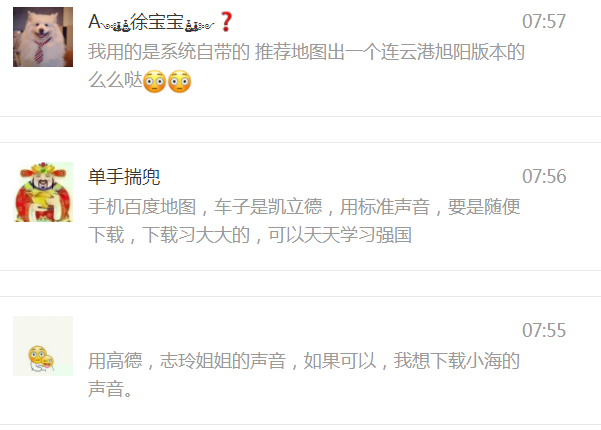The image size is (601, 430).
Task: Open the white dog avatar profile
Action: pyautogui.click(x=43, y=37)
